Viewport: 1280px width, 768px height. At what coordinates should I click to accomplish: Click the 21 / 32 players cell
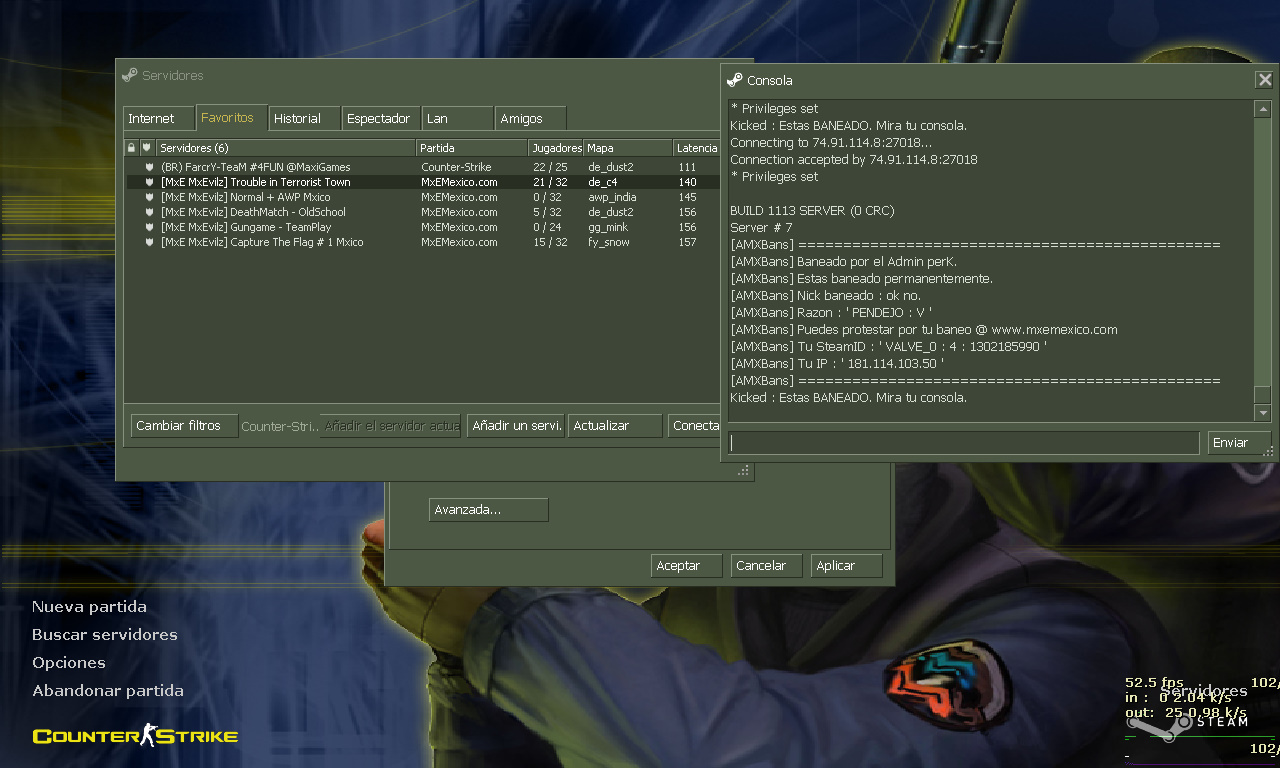pos(550,182)
